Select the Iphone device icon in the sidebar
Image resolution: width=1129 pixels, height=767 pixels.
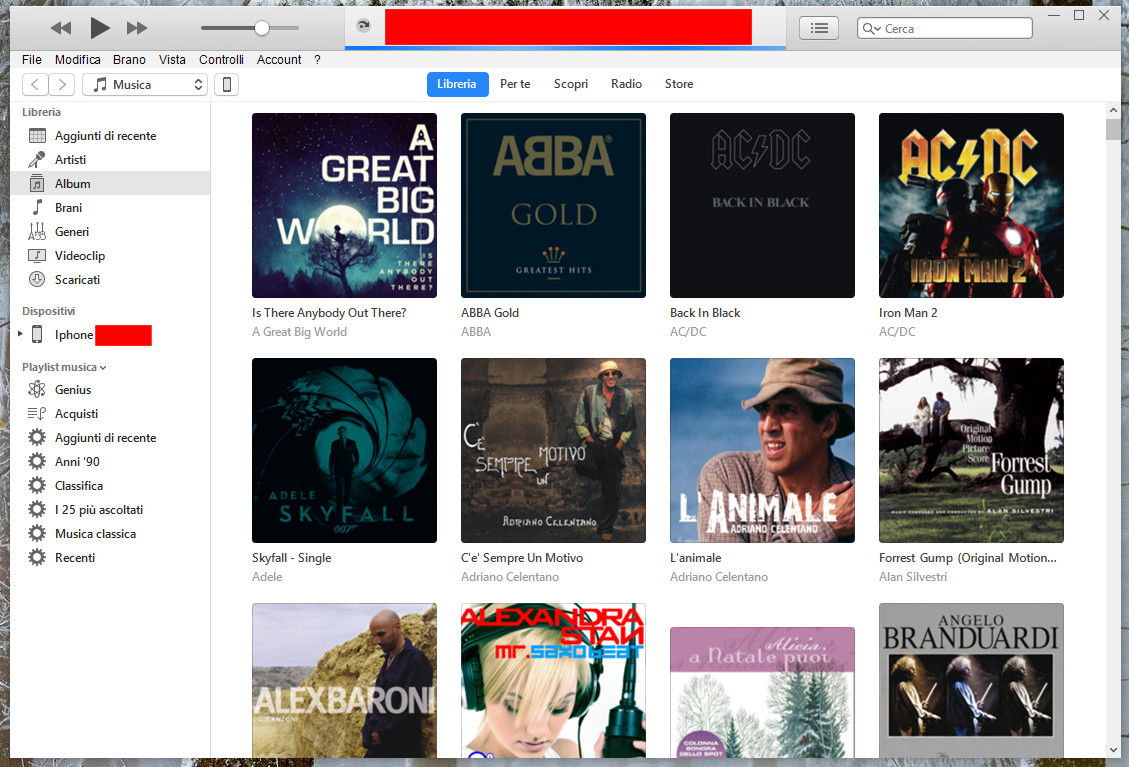coord(37,335)
